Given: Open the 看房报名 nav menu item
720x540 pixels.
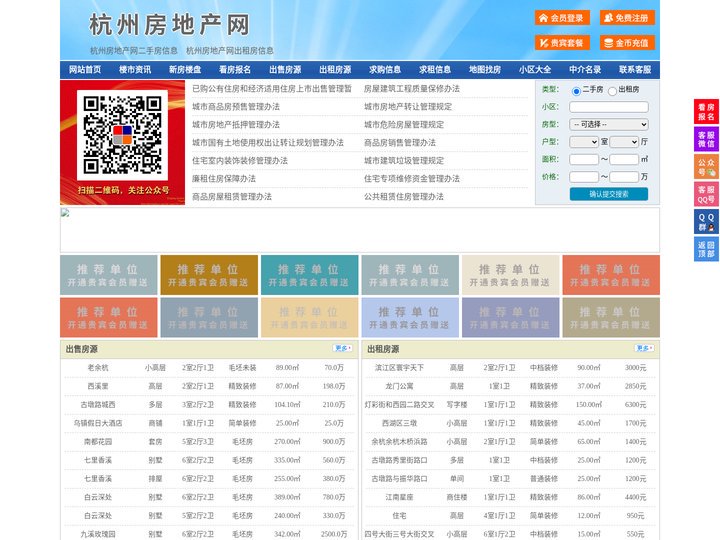Looking at the screenshot, I should (235, 70).
